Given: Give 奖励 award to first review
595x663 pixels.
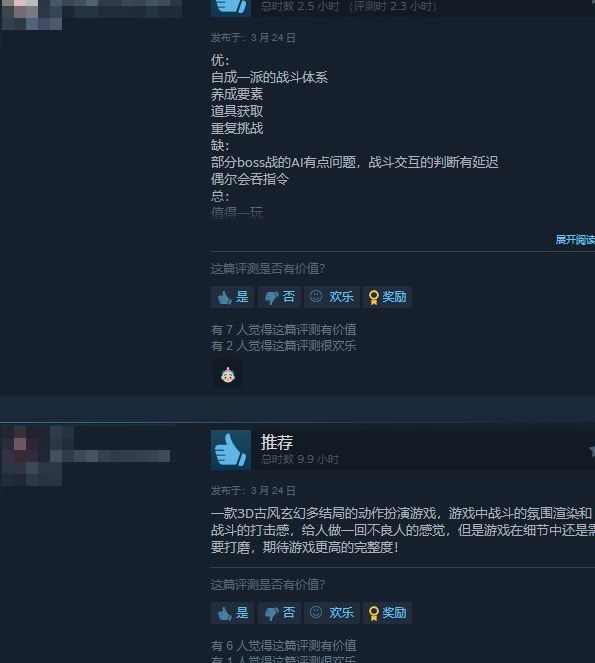Looking at the screenshot, I should [x=387, y=297].
